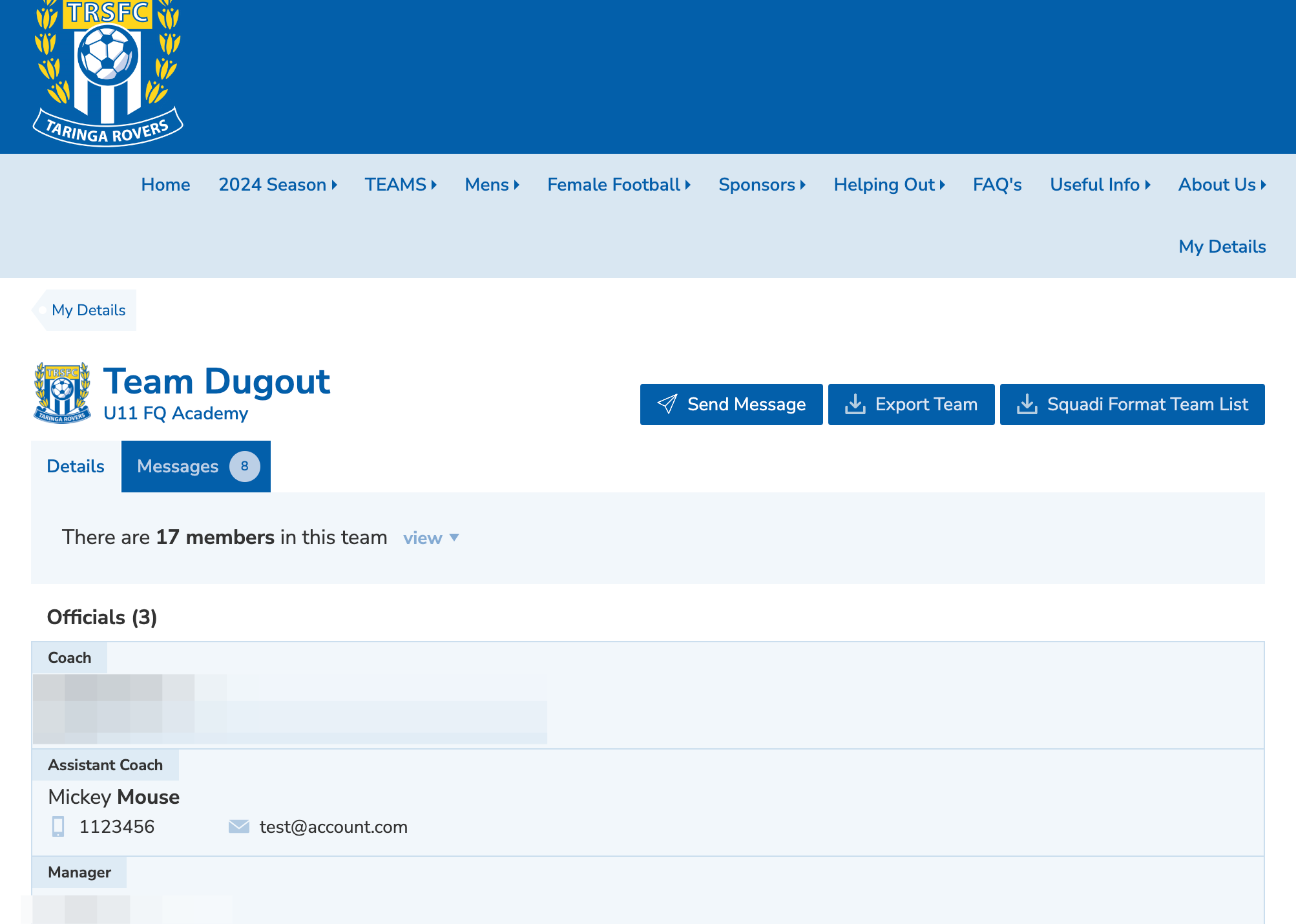Expand the Useful Info menu
The image size is (1296, 924).
pyautogui.click(x=1100, y=185)
